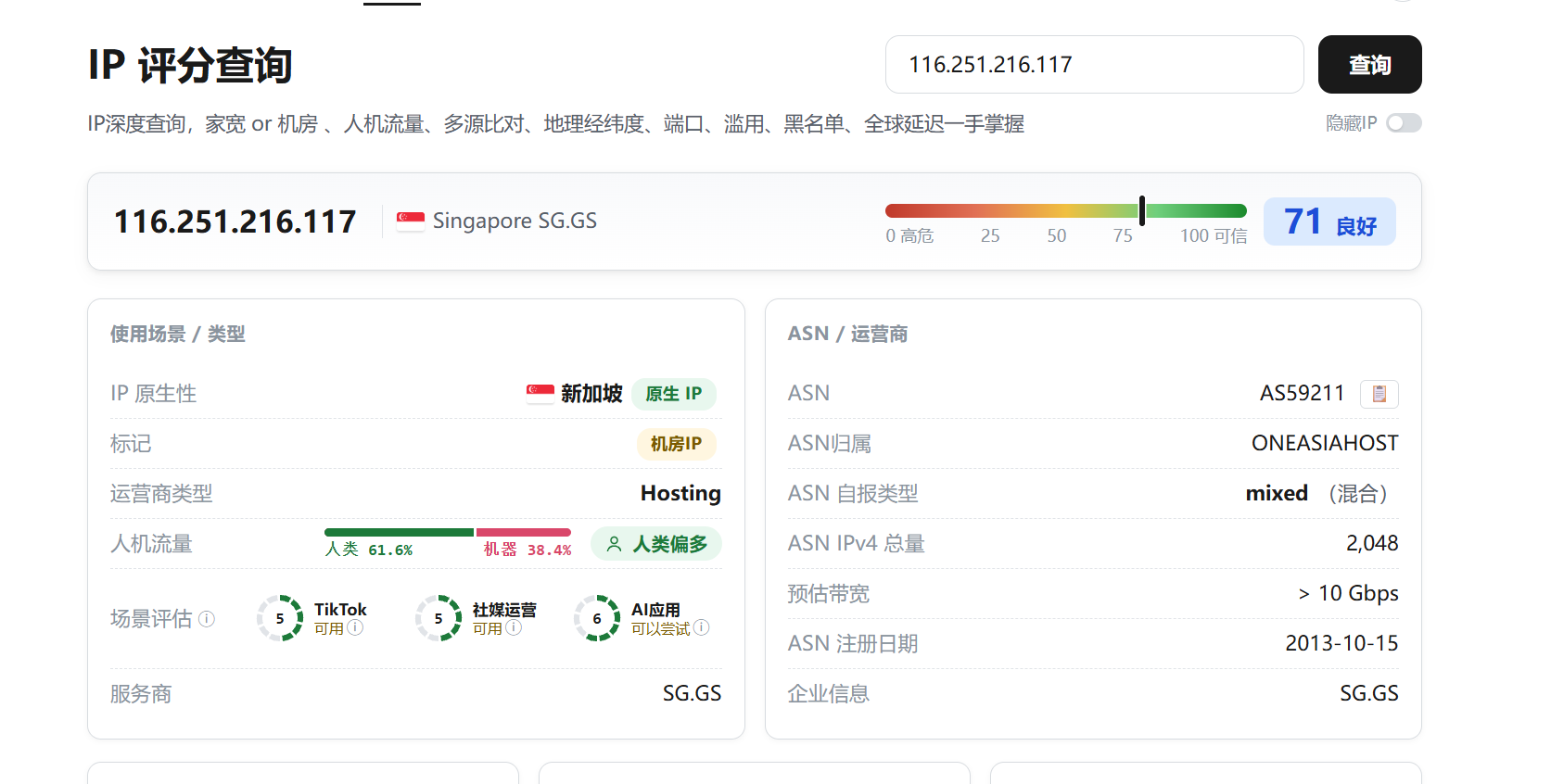Image resolution: width=1551 pixels, height=784 pixels.
Task: Click the ONEASIAHOST value
Action: click(x=1325, y=443)
